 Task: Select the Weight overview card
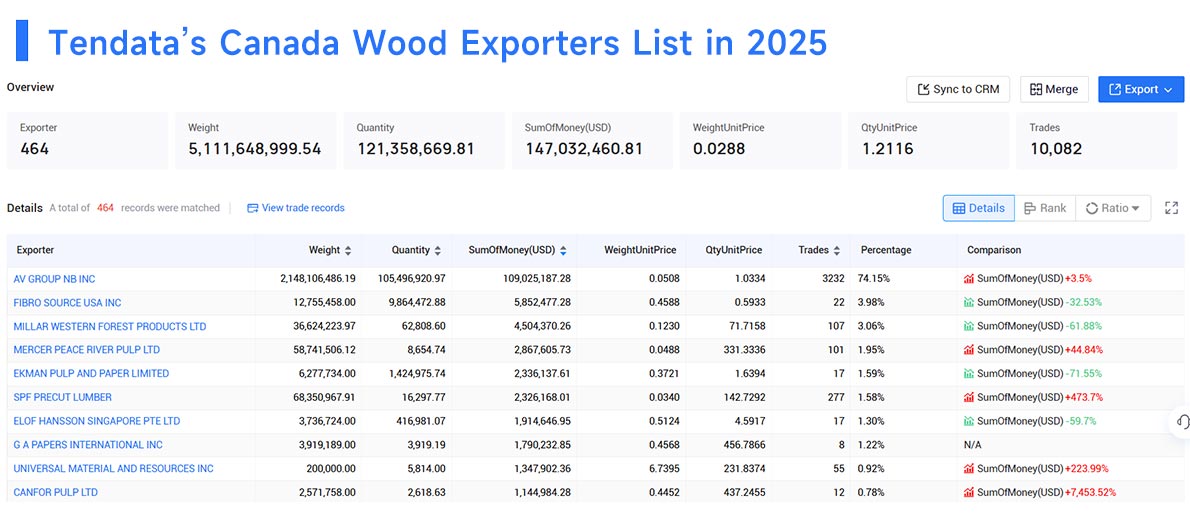point(256,140)
